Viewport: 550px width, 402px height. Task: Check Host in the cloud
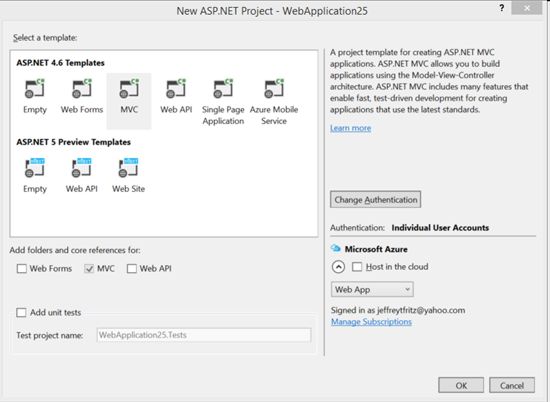pos(357,267)
